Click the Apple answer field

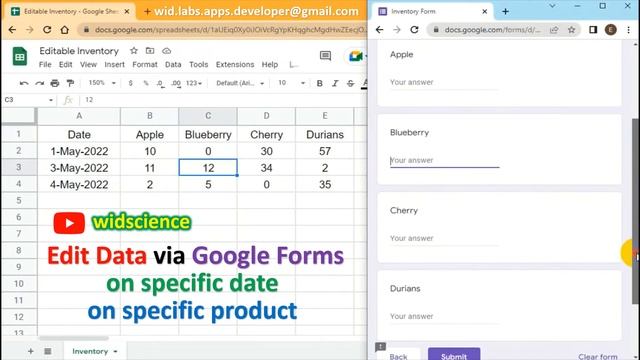(444, 82)
